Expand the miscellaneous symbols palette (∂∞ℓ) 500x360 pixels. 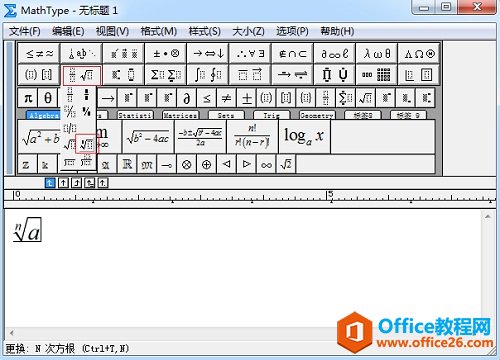coord(334,53)
